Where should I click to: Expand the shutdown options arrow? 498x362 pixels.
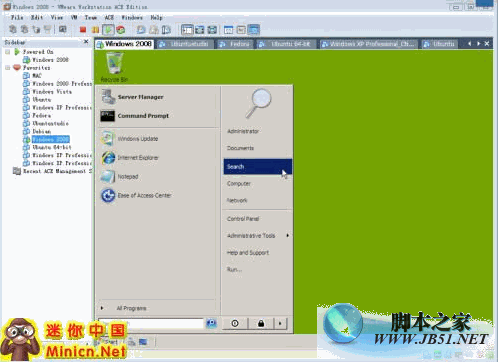point(280,323)
